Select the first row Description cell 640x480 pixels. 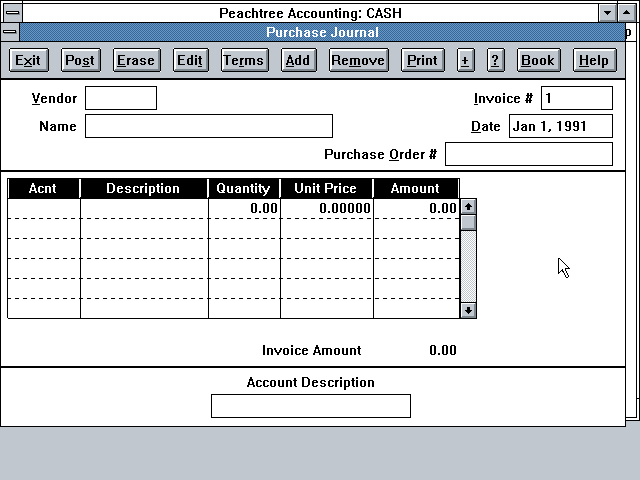click(x=144, y=209)
